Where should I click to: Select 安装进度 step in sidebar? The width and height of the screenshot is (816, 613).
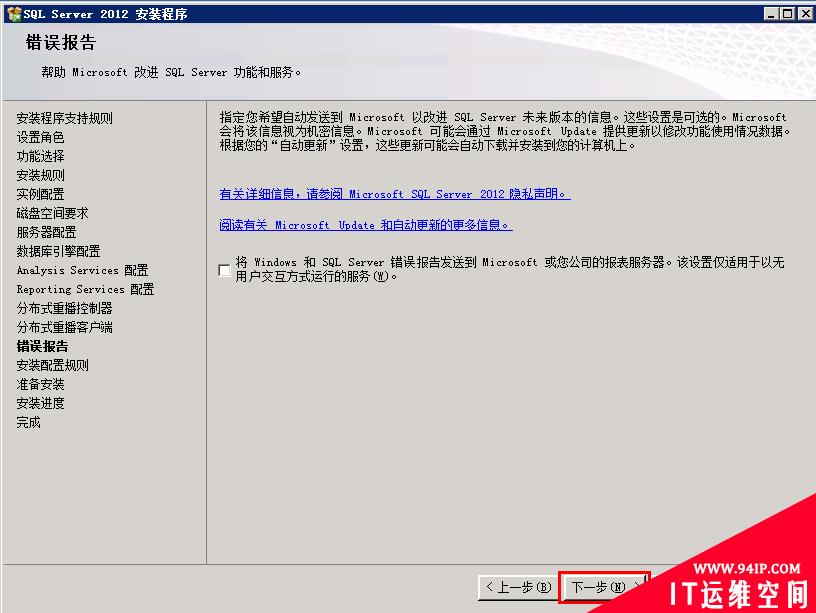tap(41, 403)
